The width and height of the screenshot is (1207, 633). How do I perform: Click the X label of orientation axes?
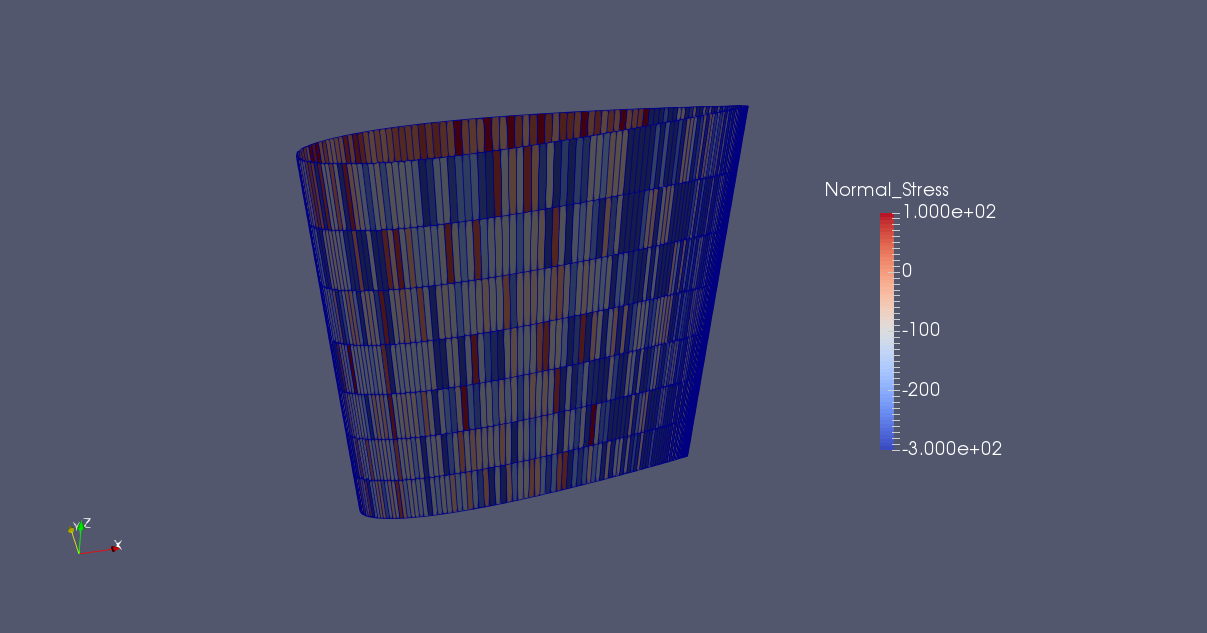119,544
